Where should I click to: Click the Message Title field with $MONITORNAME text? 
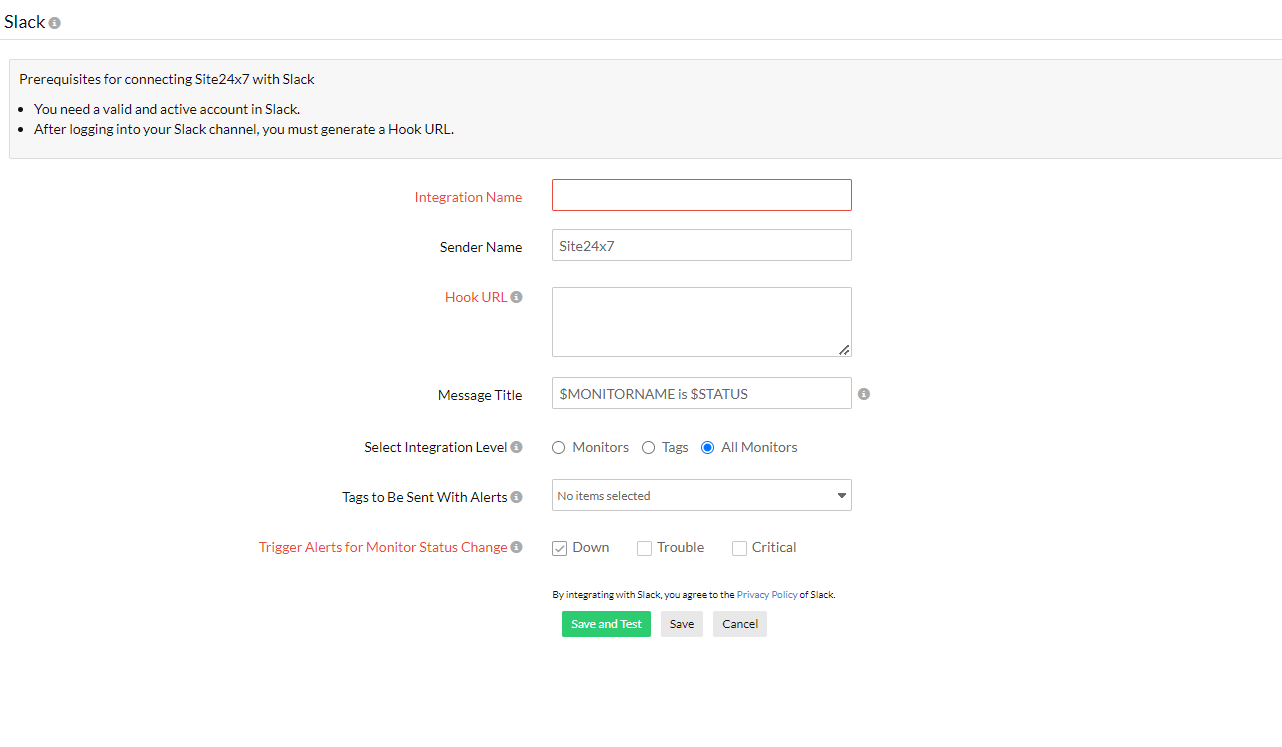[x=701, y=393]
